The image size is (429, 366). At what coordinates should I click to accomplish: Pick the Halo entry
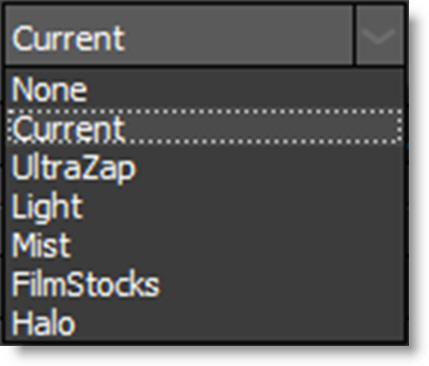(204, 323)
